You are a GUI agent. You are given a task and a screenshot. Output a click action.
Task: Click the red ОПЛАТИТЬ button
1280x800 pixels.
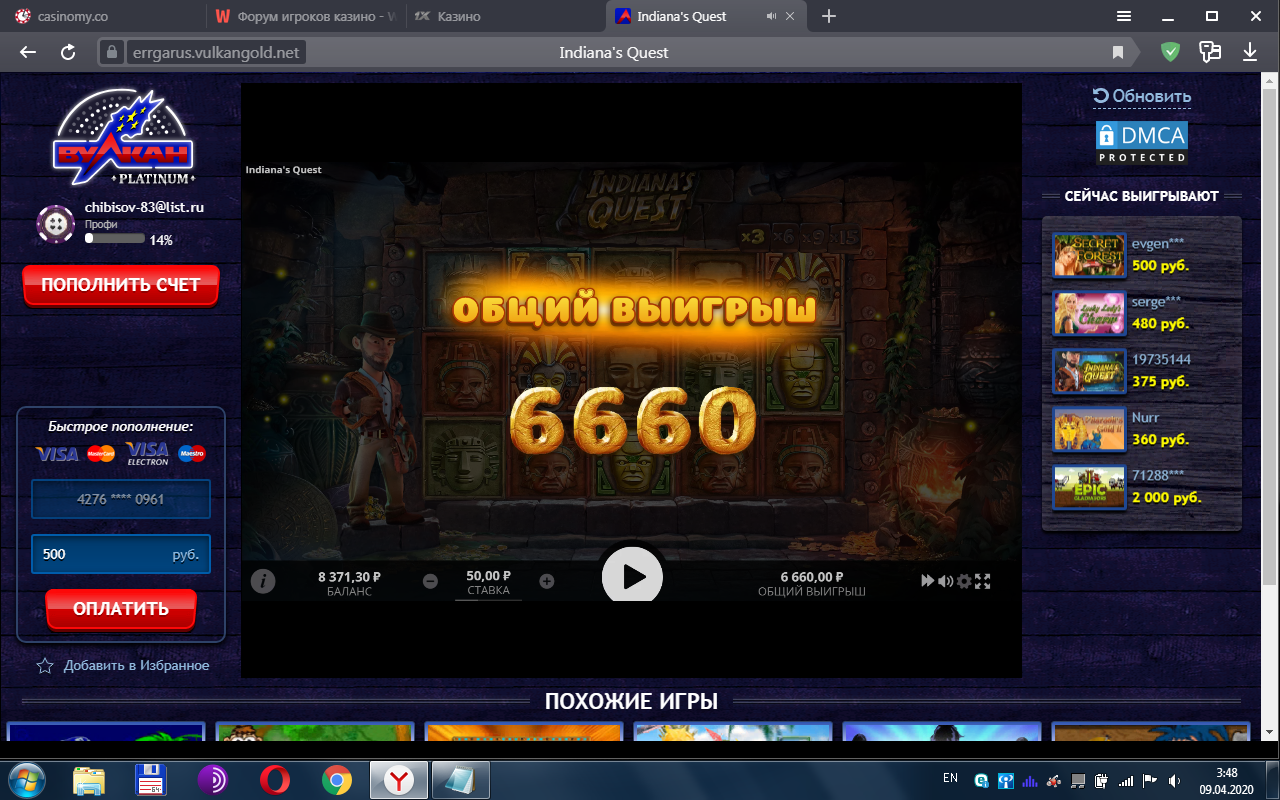[x=121, y=609]
